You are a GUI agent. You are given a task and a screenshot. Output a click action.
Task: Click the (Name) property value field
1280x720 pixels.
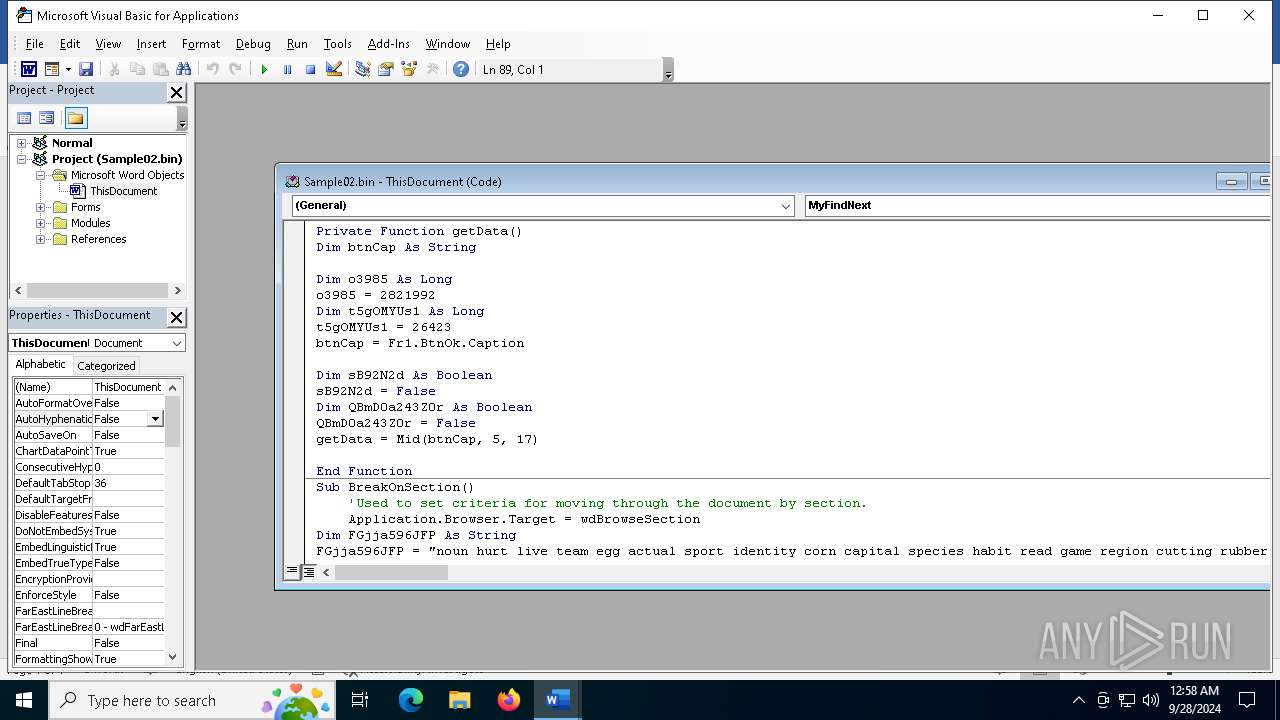tap(128, 387)
